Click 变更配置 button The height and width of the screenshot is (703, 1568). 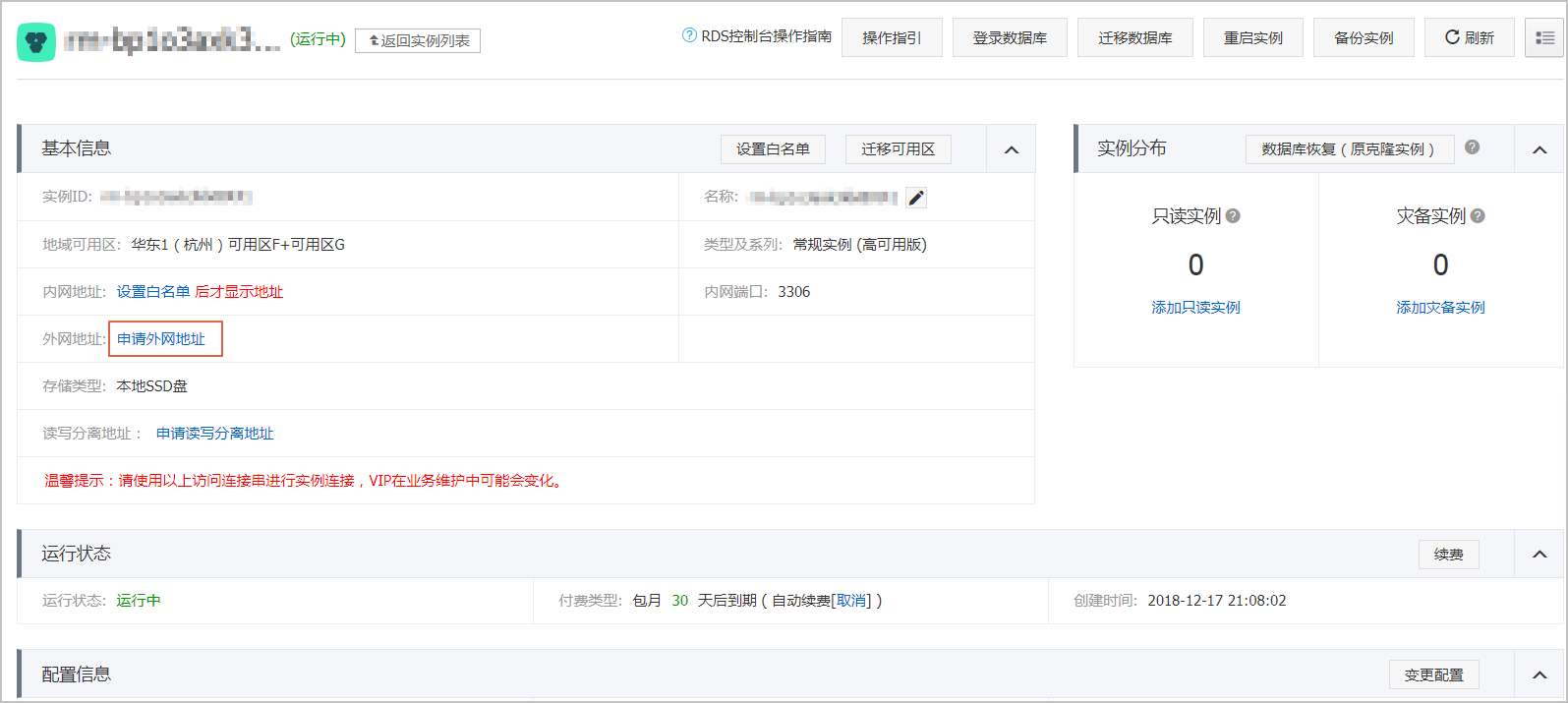pos(1434,674)
